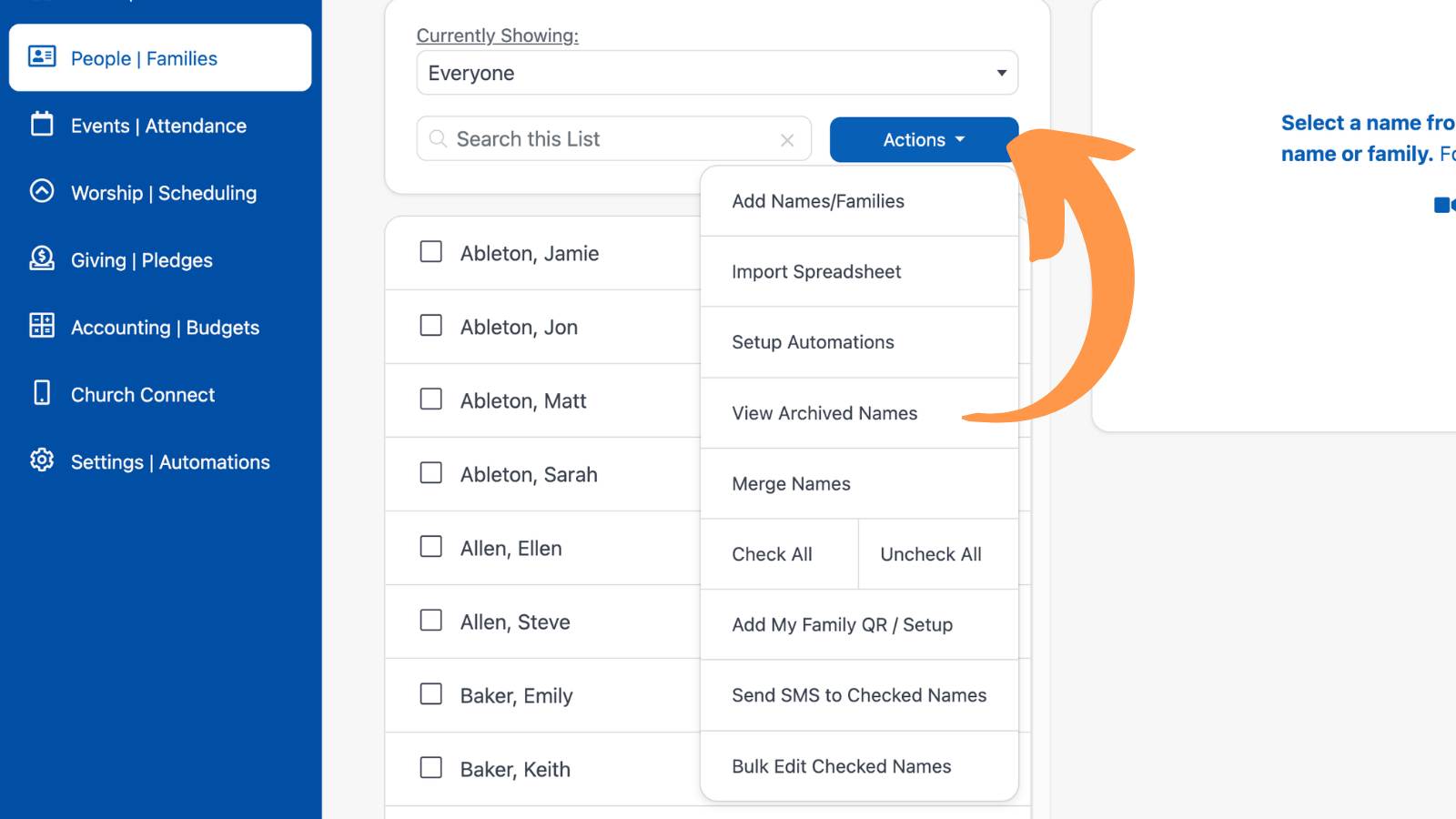Select the name Ableton, Sarah

[x=529, y=475]
